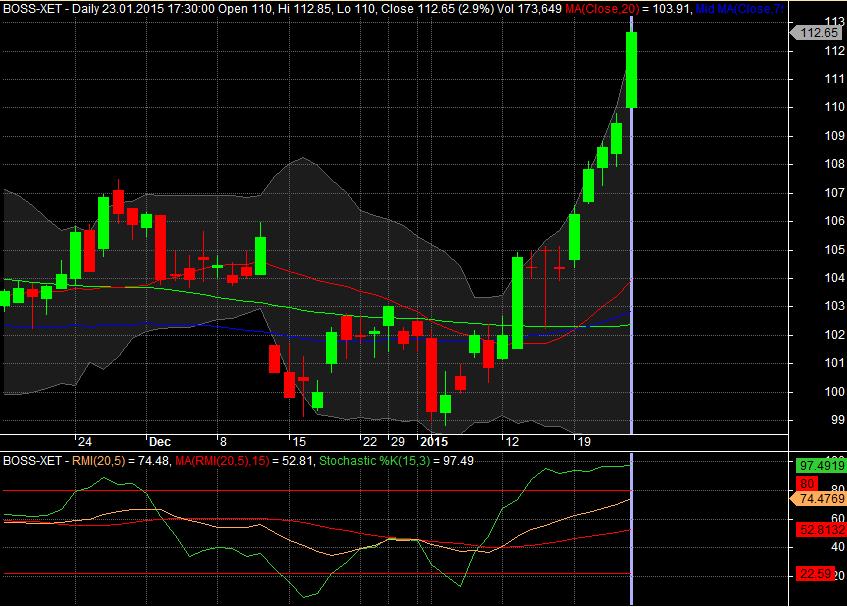Click the 102 price axis label
Image resolution: width=847 pixels, height=607 pixels.
[835, 335]
